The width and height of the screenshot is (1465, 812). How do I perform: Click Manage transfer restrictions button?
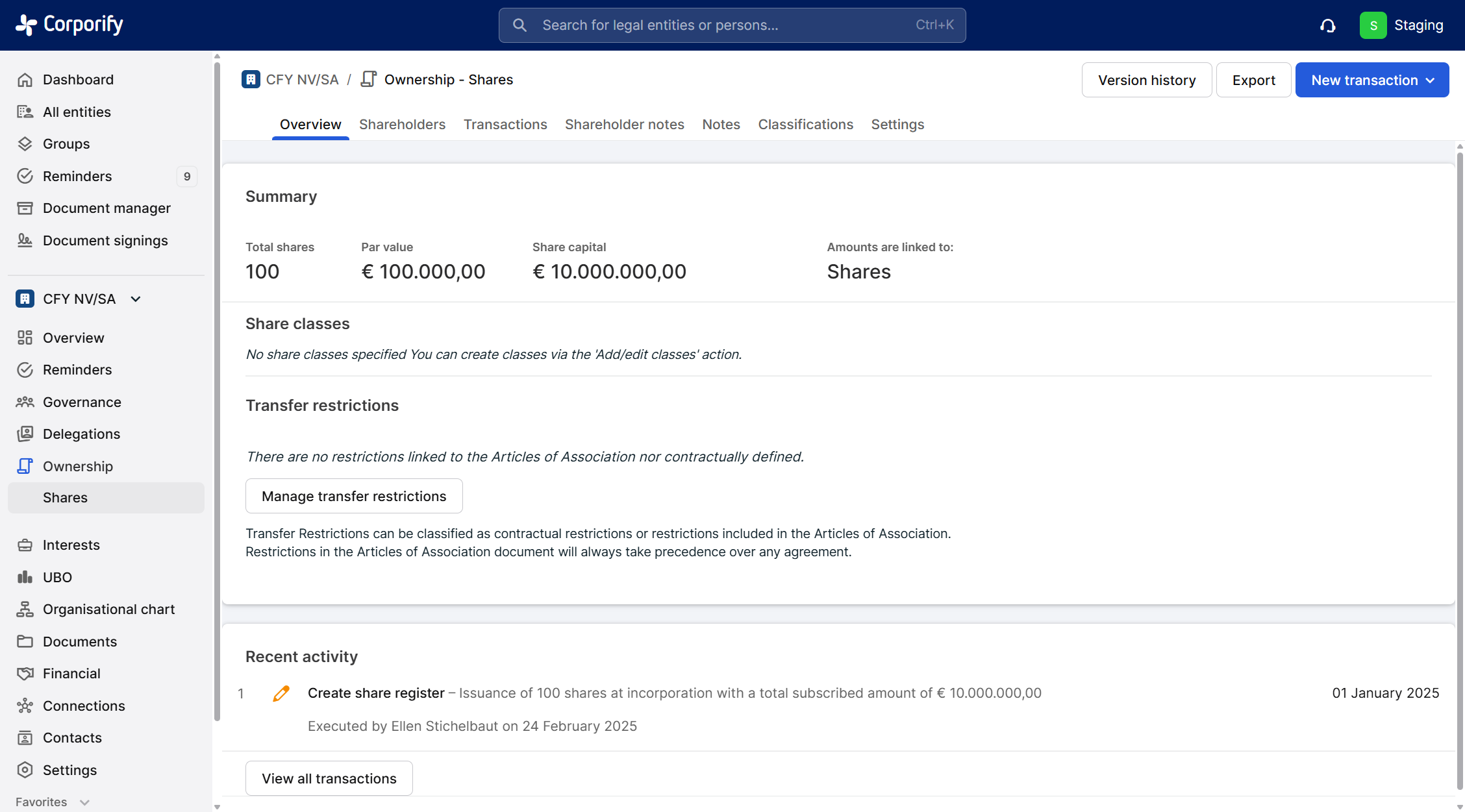[x=354, y=496]
